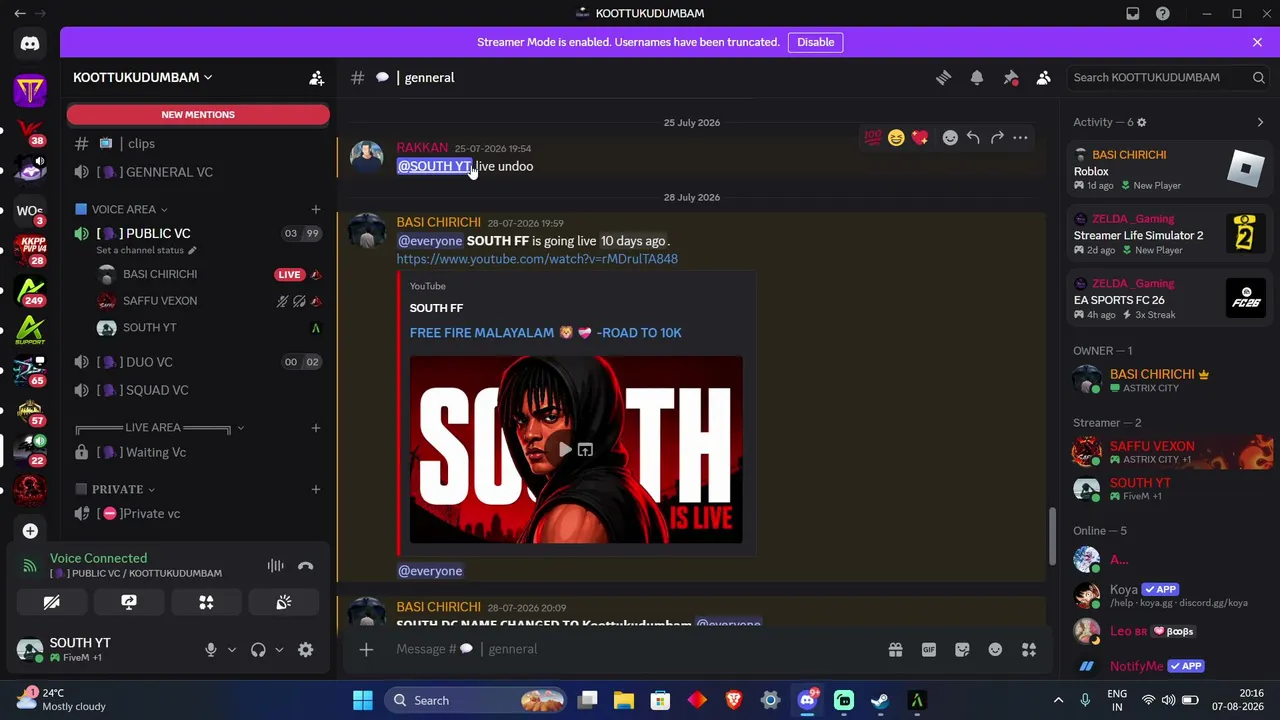Image resolution: width=1280 pixels, height=720 pixels.
Task: Focus the Search KOOTTUKUDUMBAM field
Action: 1166,78
